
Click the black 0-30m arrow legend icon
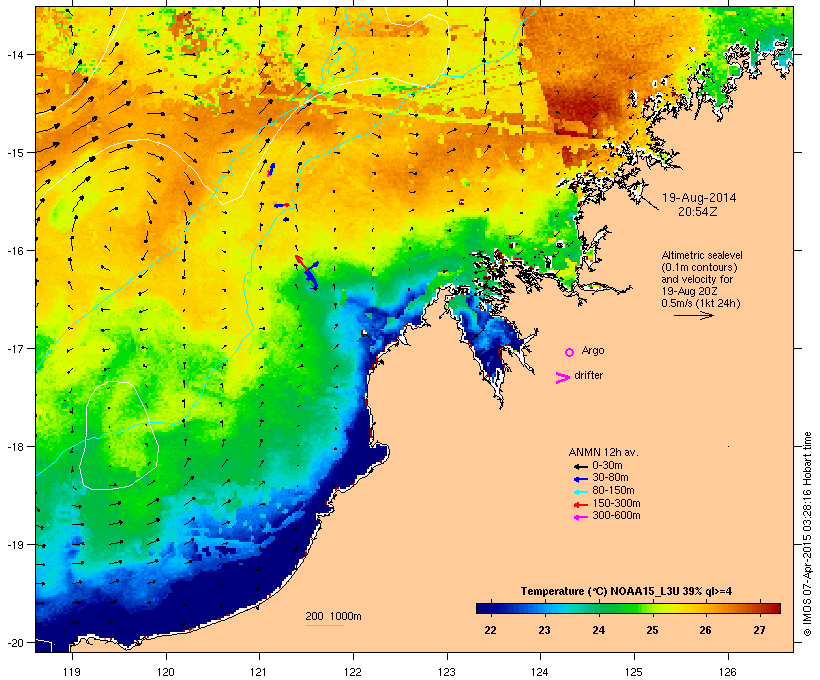click(x=580, y=467)
